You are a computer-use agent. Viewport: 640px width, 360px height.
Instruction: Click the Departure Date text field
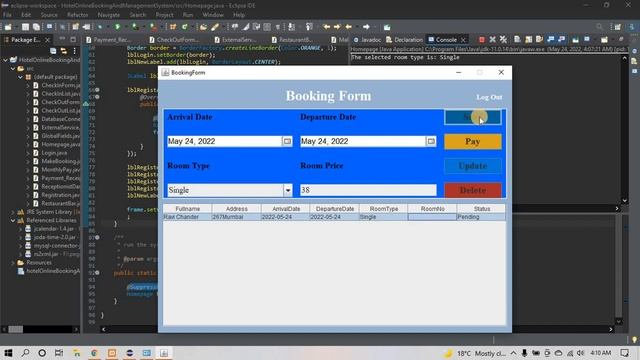[x=363, y=141]
